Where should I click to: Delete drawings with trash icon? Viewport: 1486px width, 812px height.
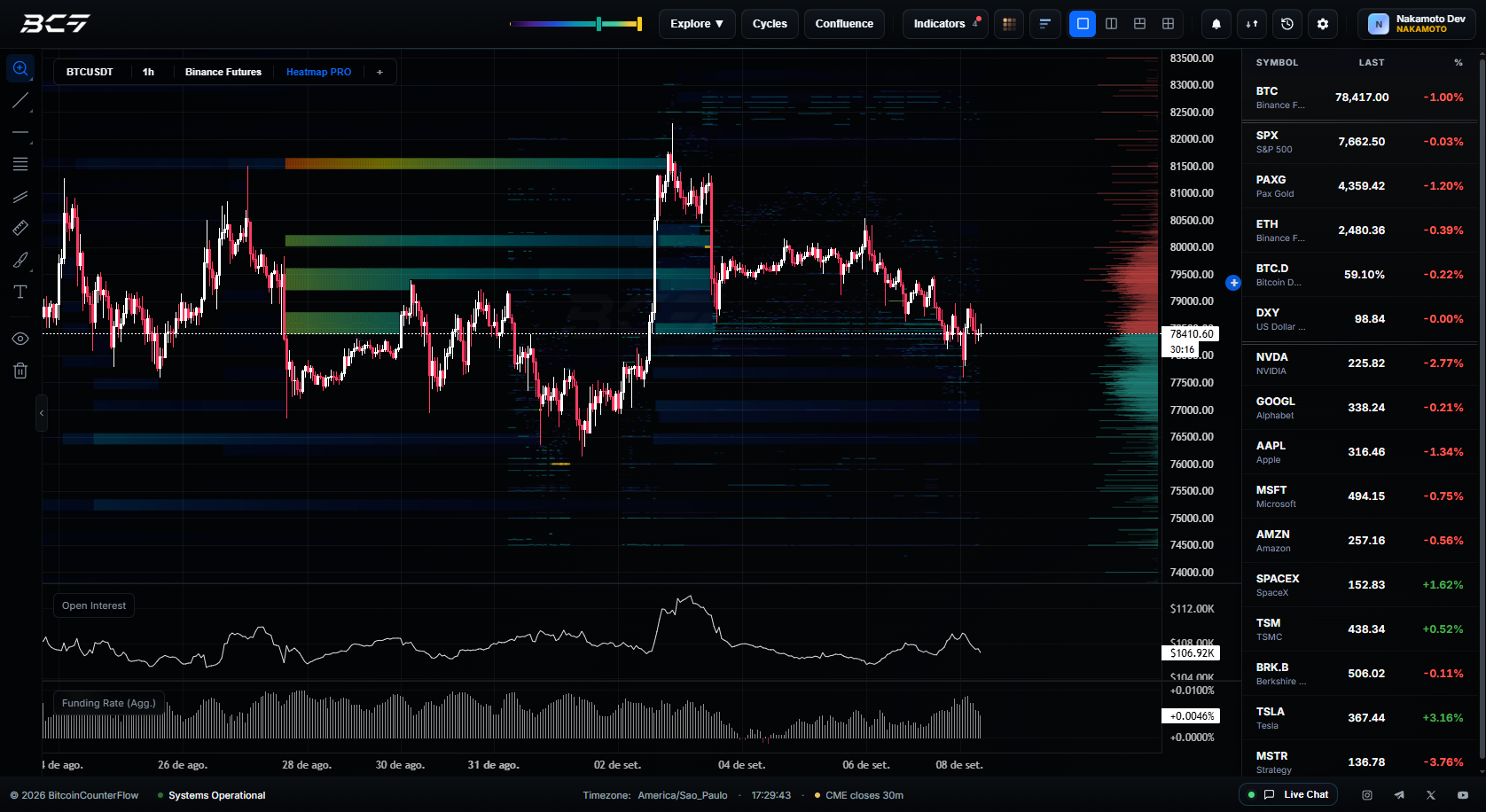(20, 371)
